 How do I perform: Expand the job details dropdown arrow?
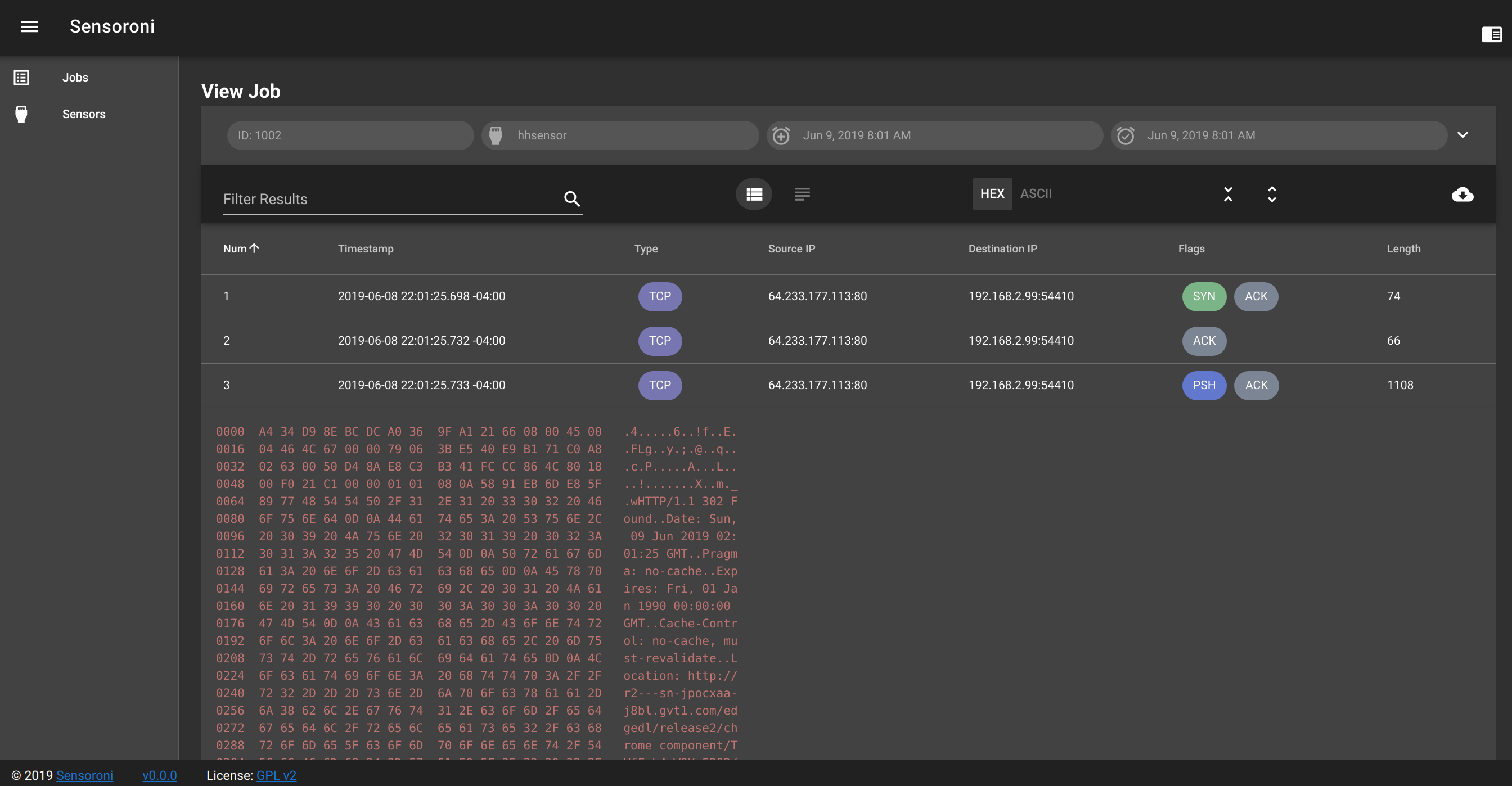point(1463,134)
